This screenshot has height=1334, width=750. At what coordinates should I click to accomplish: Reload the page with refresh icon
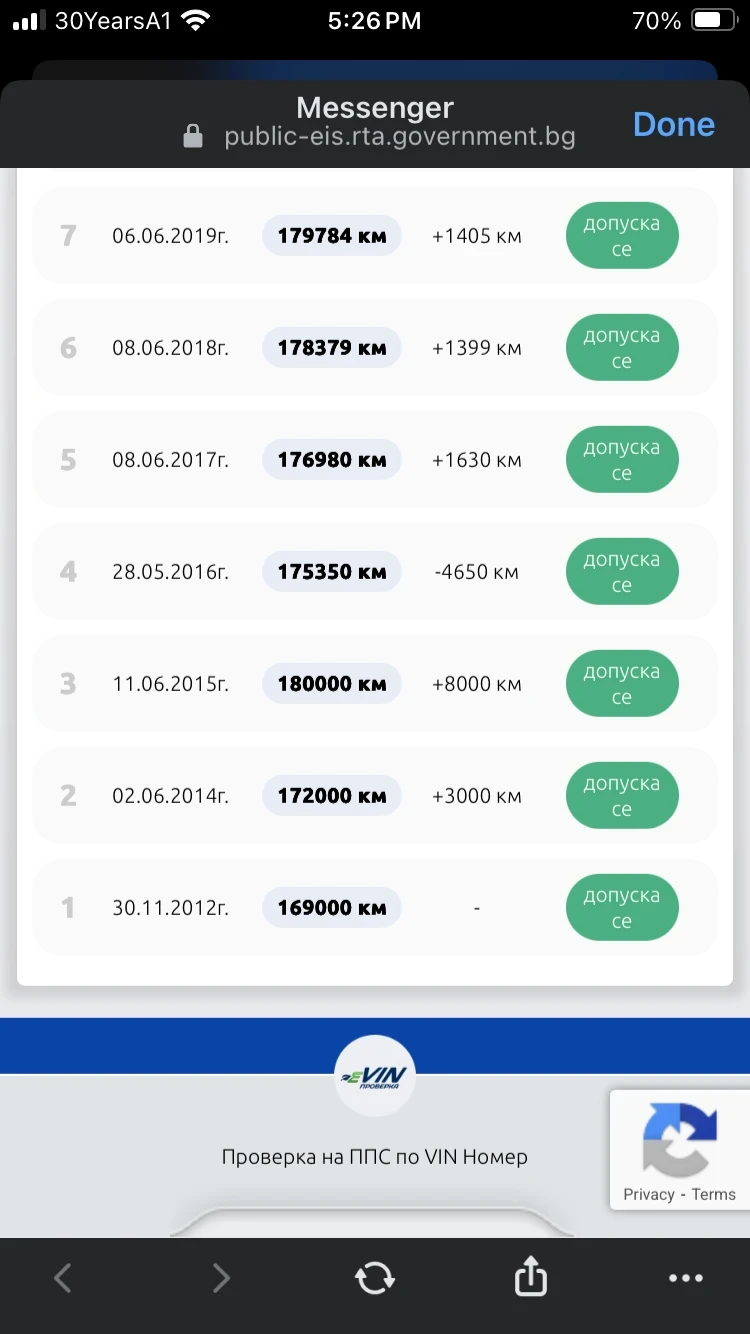point(375,1277)
